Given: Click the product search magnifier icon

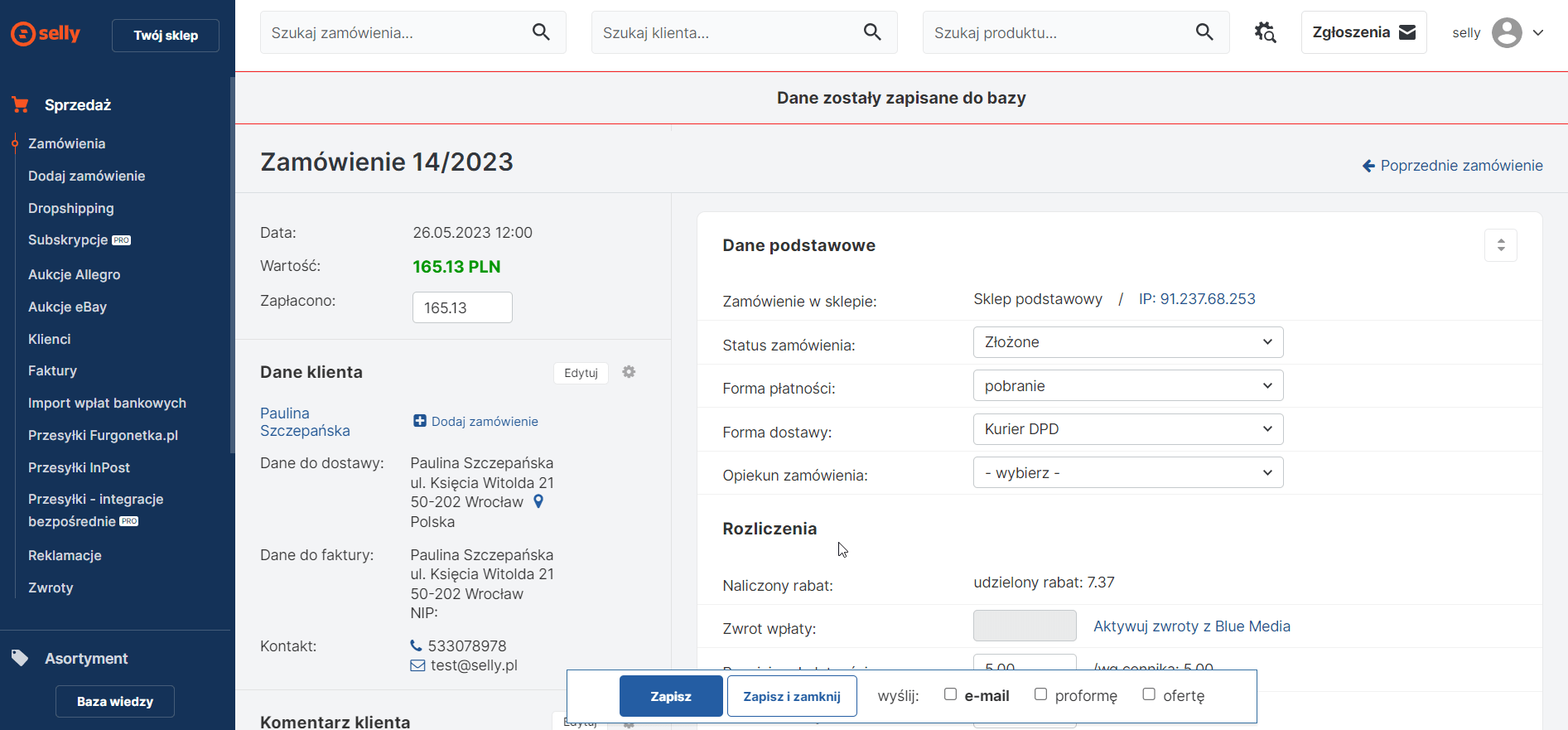Looking at the screenshot, I should point(1204,32).
